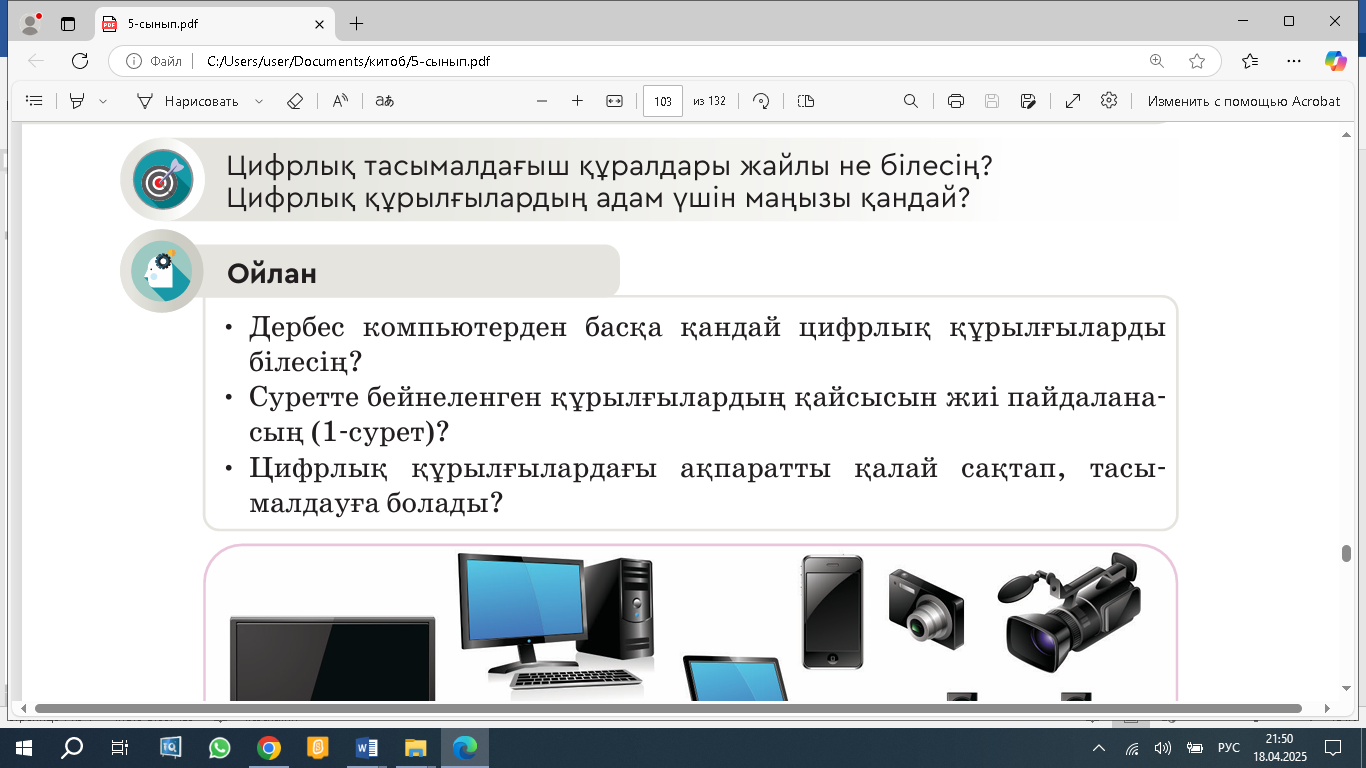Click the smartphone picture
The width and height of the screenshot is (1366, 768).
point(832,612)
